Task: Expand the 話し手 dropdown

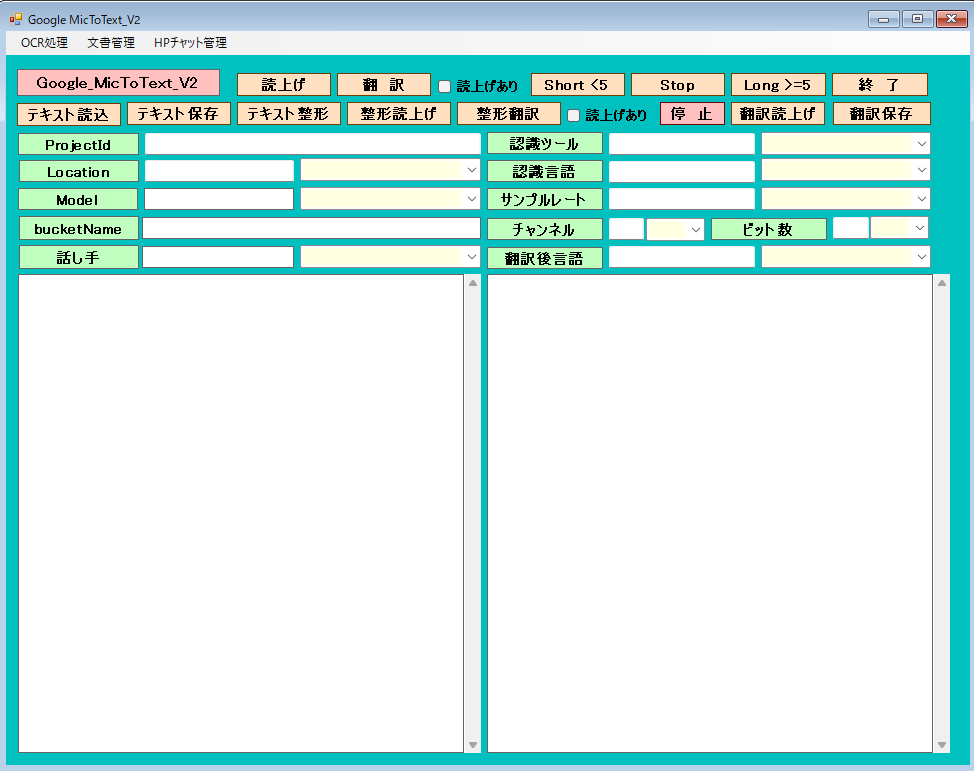Action: 471,257
